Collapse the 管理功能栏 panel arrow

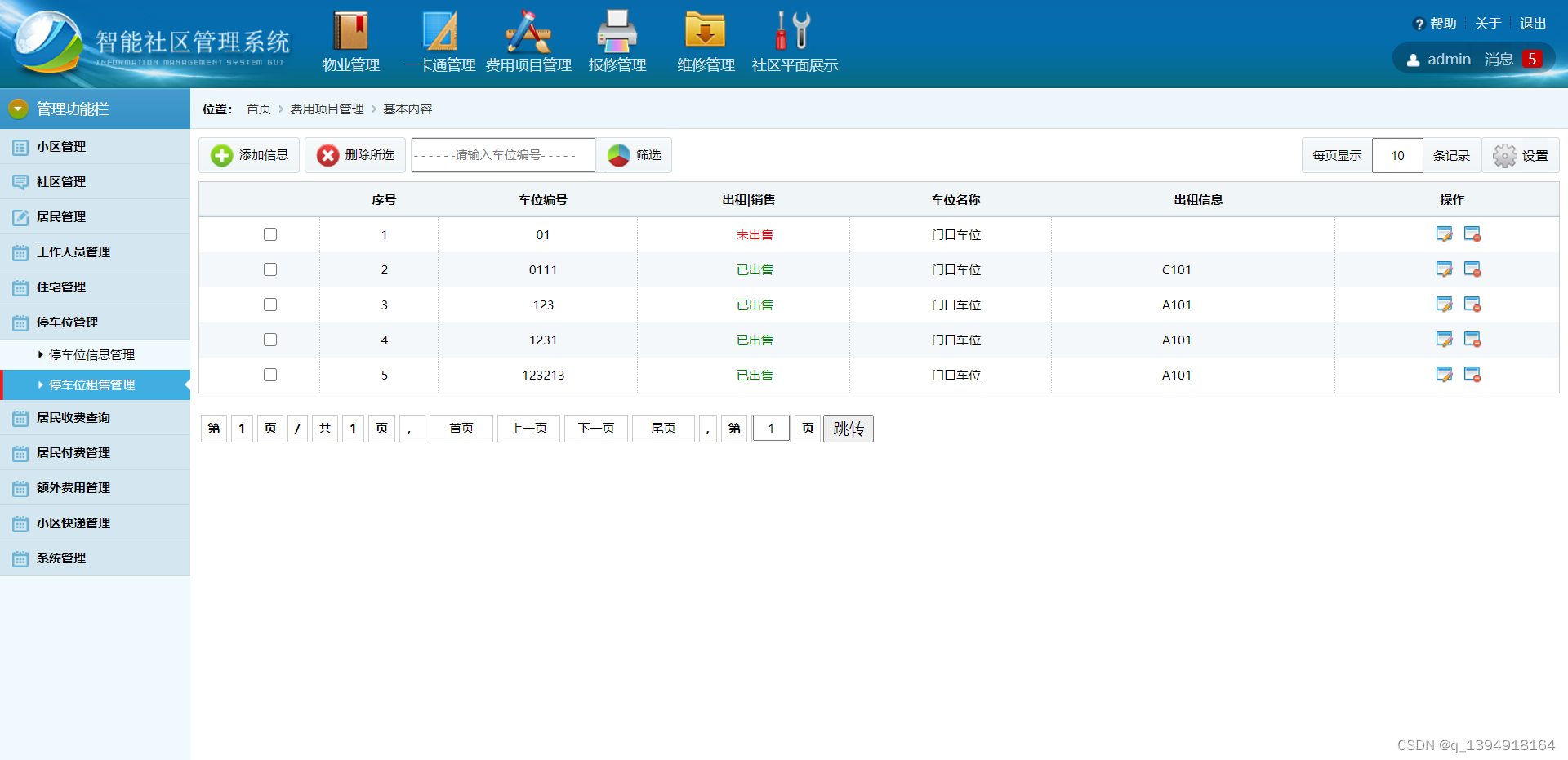click(x=18, y=109)
